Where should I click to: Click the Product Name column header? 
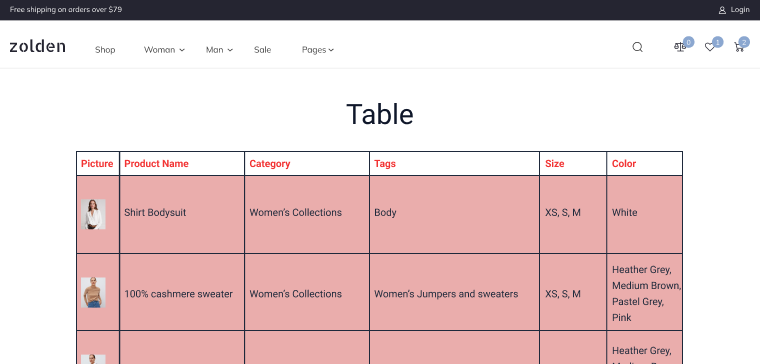click(x=182, y=163)
